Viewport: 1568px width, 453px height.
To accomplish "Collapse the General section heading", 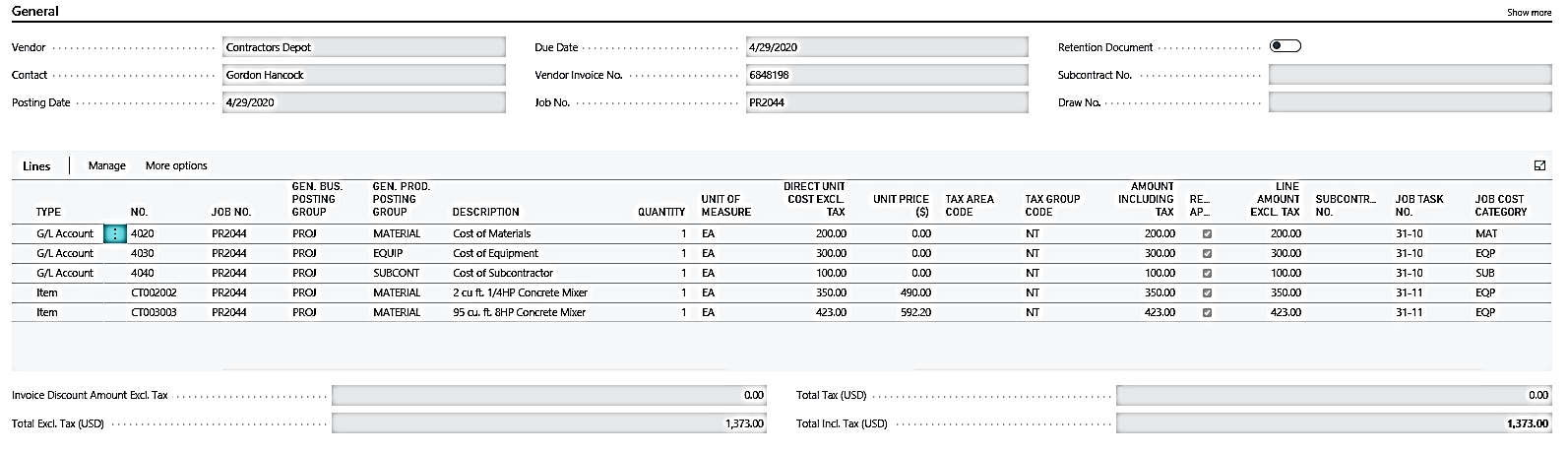I will coord(35,12).
